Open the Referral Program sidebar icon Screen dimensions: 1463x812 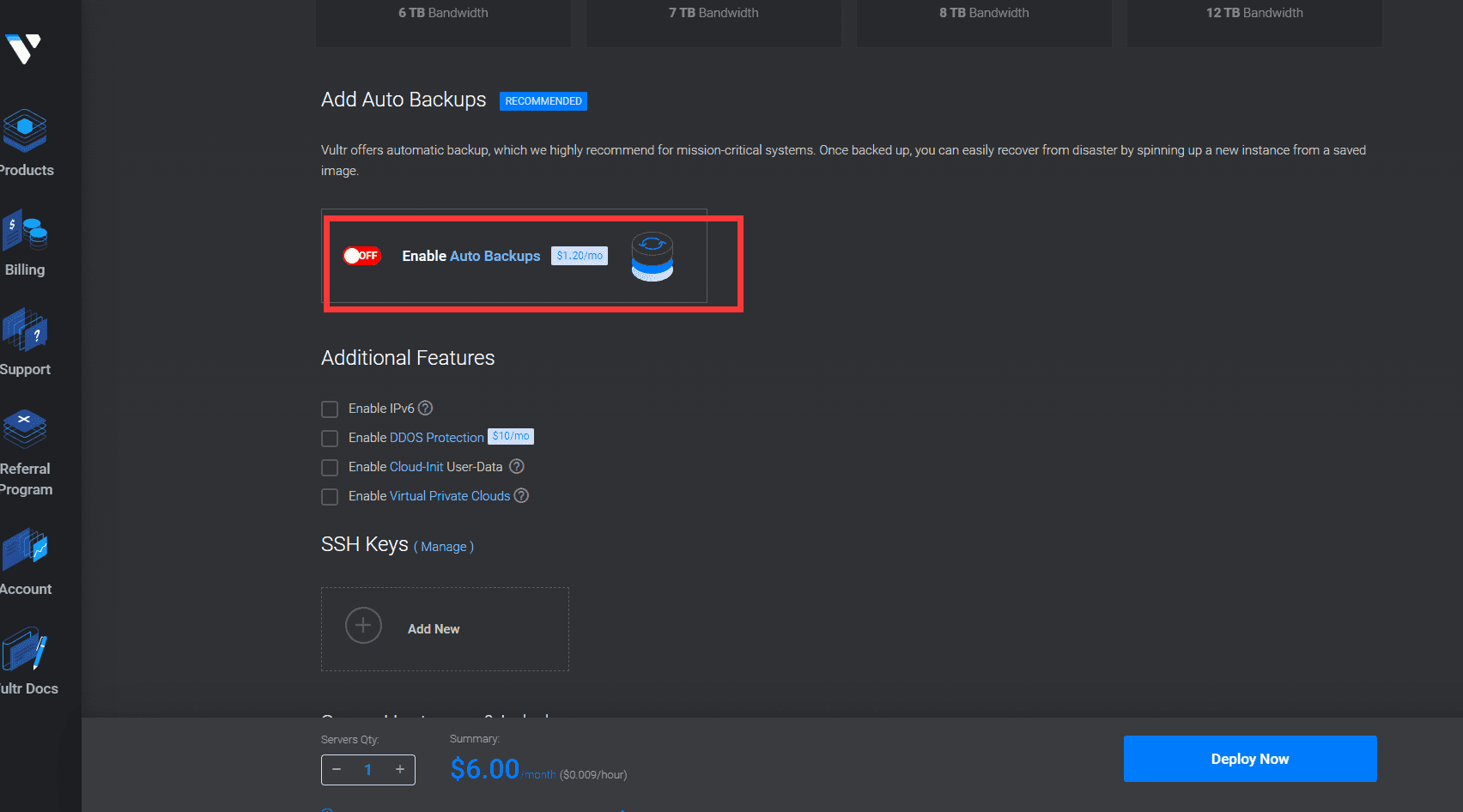coord(25,428)
